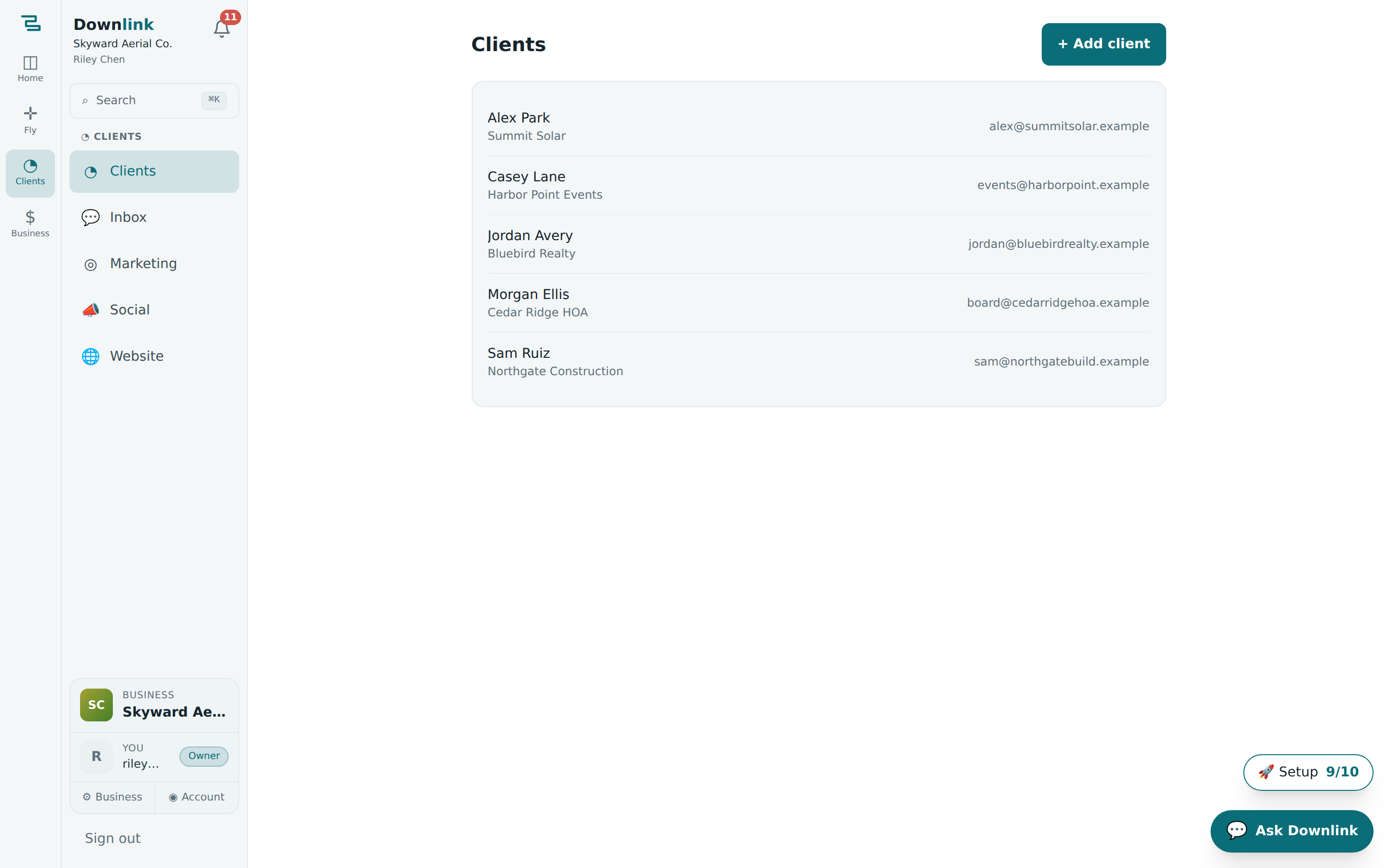This screenshot has height=868, width=1389.
Task: Click the Add client button
Action: click(x=1103, y=44)
